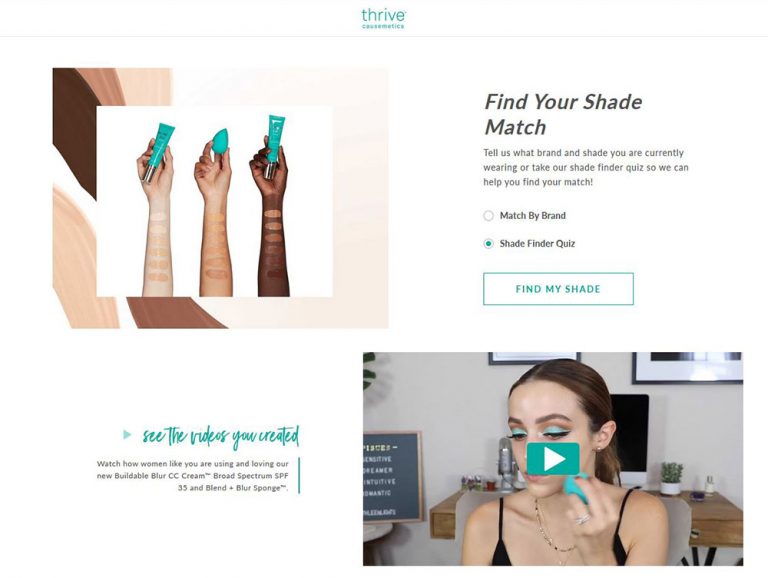The image size is (768, 578).
Task: Click the terracotta swatch stroke at the image bottom
Action: pos(176,312)
